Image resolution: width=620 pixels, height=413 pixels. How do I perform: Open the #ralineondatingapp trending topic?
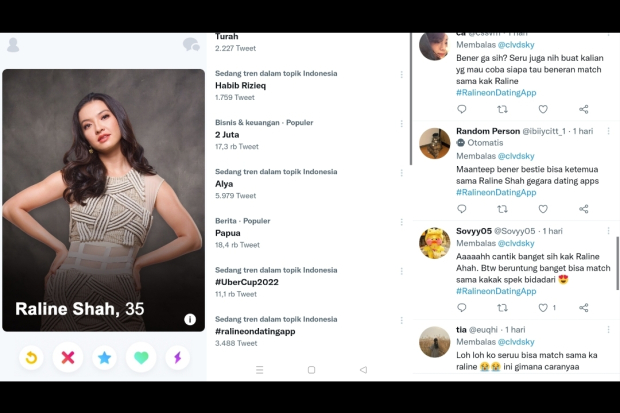point(255,331)
